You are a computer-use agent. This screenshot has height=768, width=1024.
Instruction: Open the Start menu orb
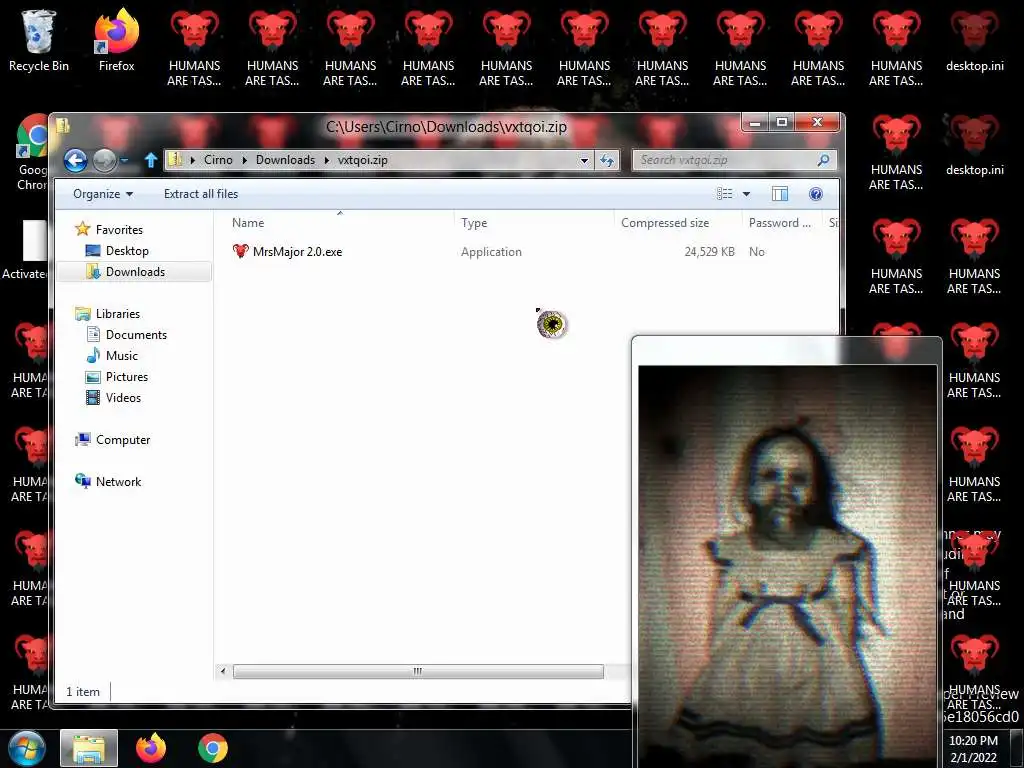(x=27, y=748)
